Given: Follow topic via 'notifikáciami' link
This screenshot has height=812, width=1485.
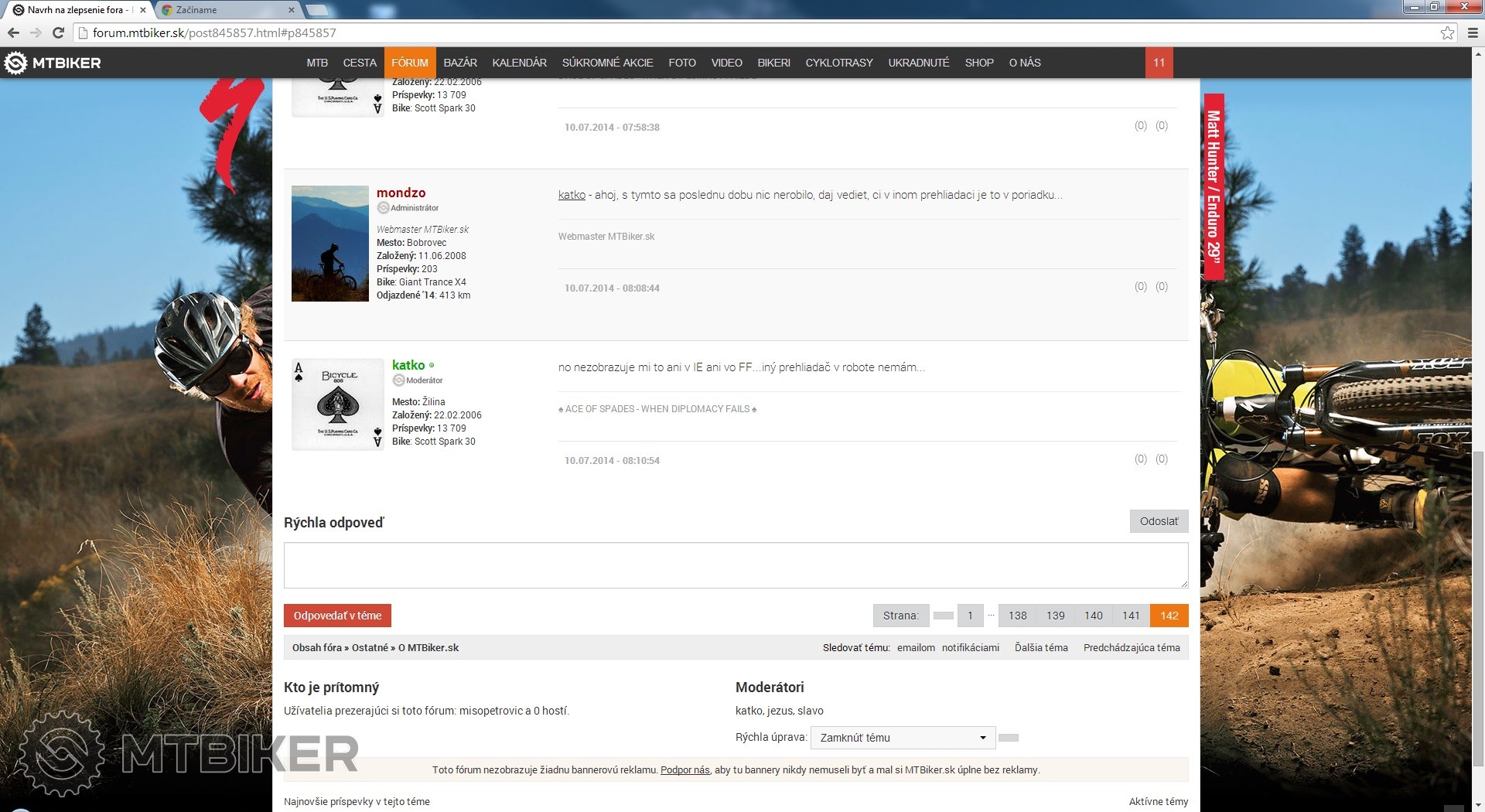Looking at the screenshot, I should (x=970, y=648).
